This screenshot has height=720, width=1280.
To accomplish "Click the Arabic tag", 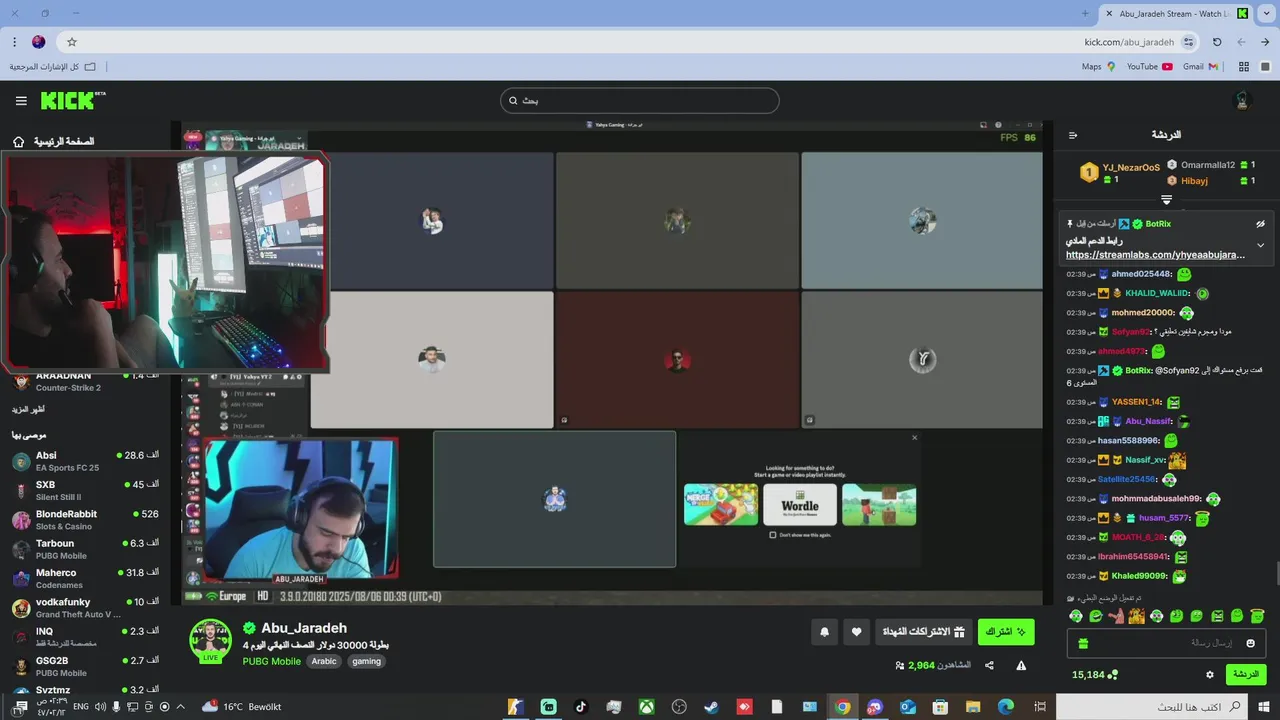I will 324,661.
